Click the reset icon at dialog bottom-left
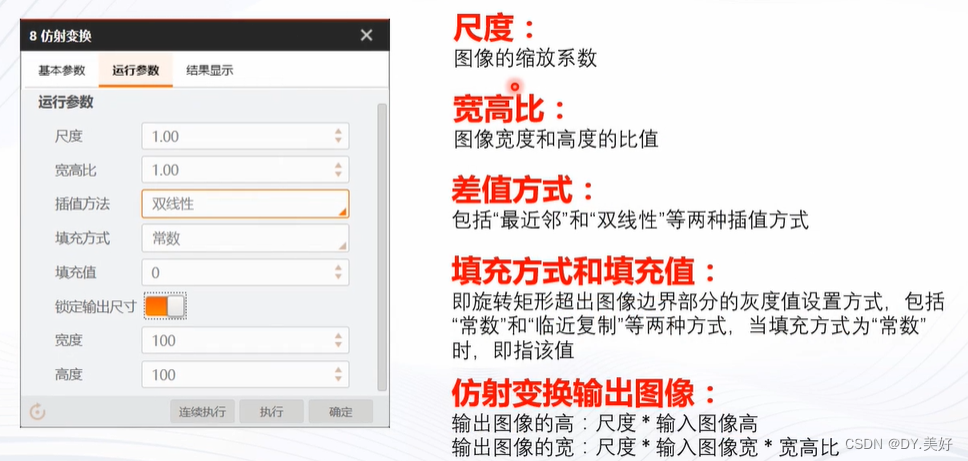The width and height of the screenshot is (968, 461). point(37,412)
